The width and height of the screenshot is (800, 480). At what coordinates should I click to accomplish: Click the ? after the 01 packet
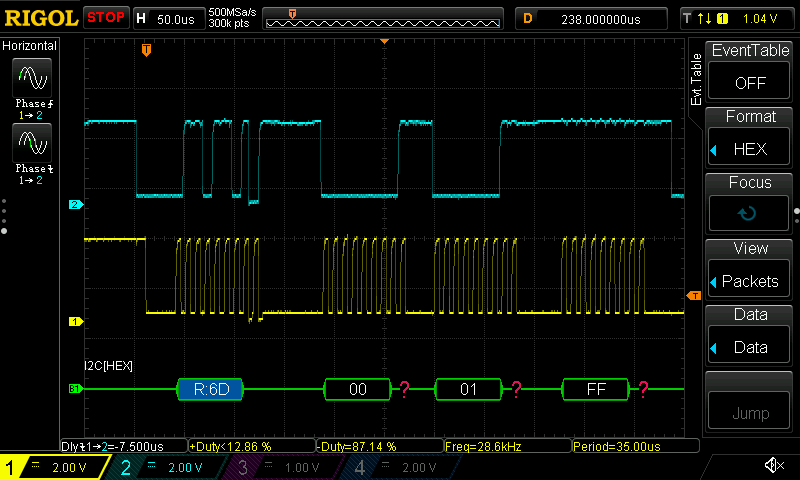click(516, 389)
